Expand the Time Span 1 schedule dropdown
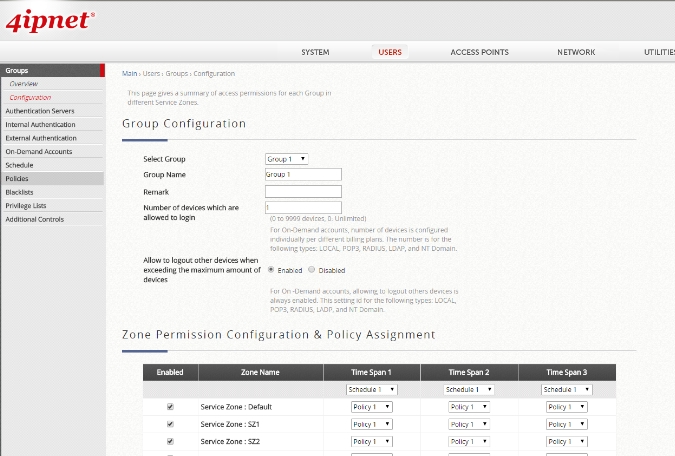 (372, 389)
